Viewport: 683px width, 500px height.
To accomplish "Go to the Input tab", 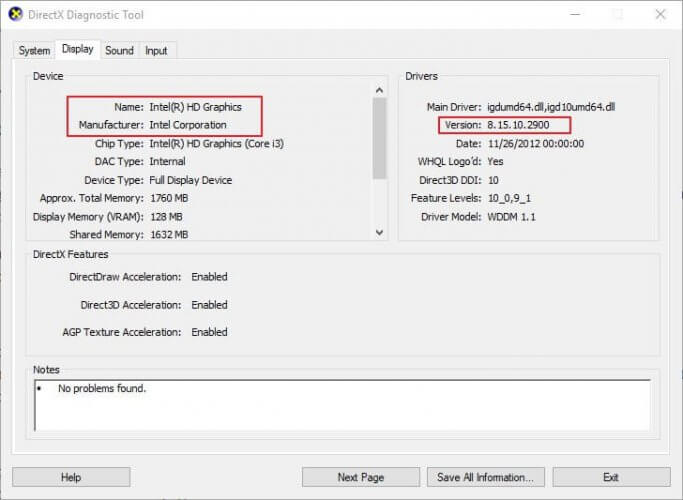I will (156, 51).
